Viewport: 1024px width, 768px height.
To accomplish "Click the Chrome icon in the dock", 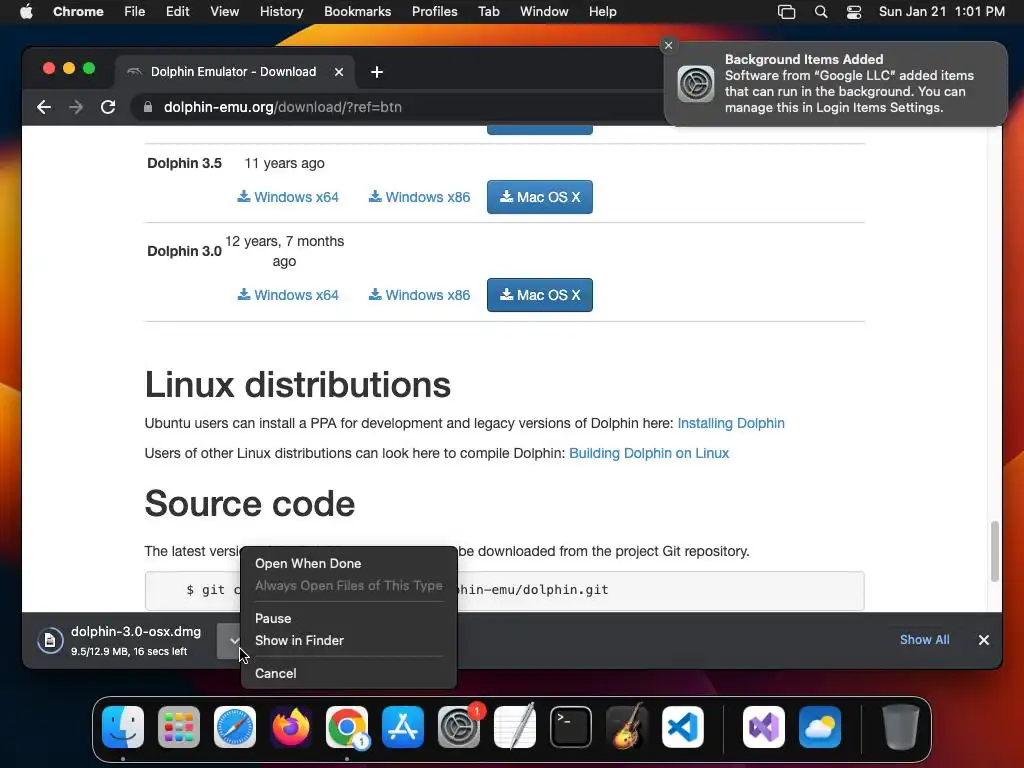I will point(347,727).
